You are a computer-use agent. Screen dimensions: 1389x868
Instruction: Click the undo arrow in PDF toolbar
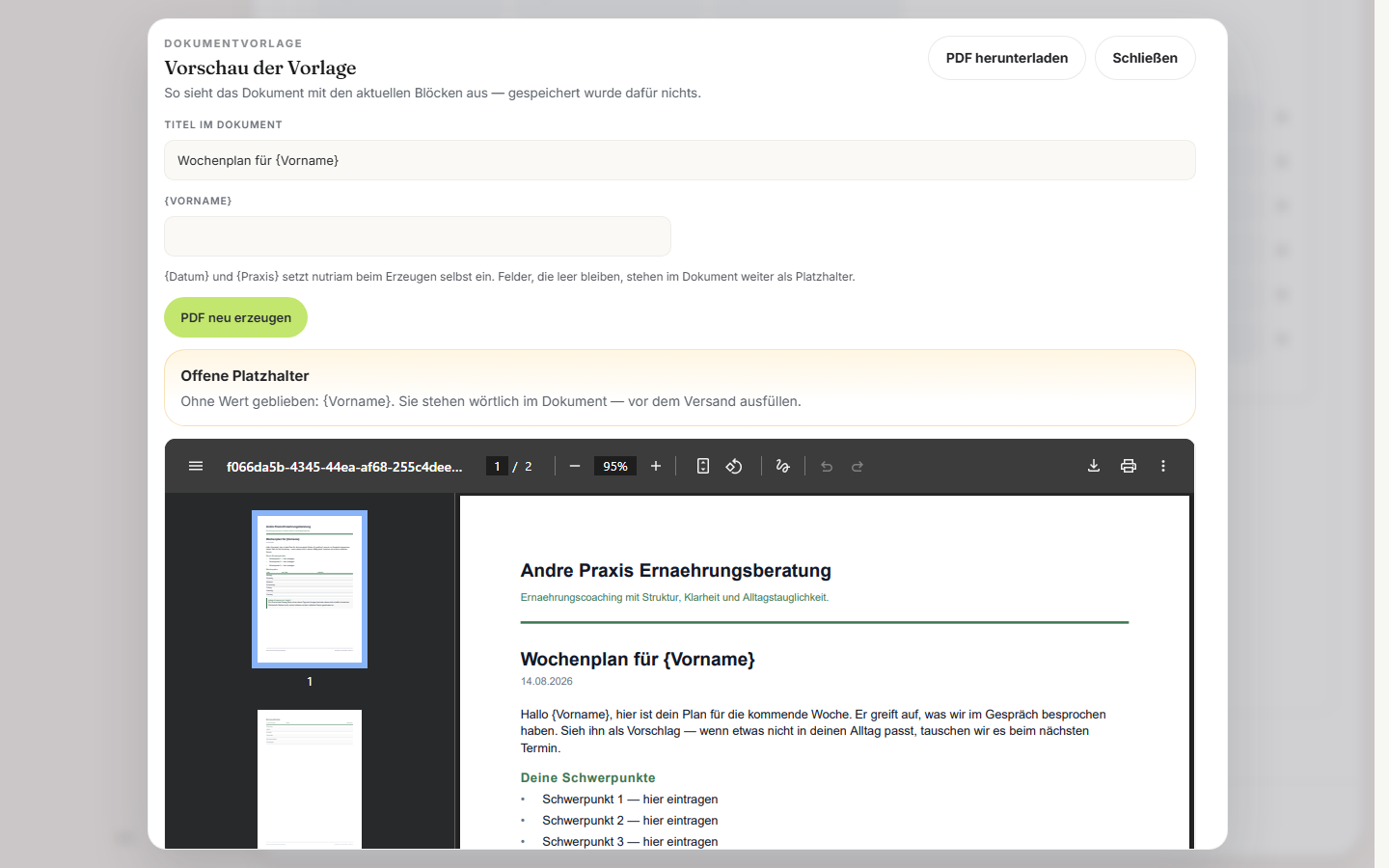827,466
